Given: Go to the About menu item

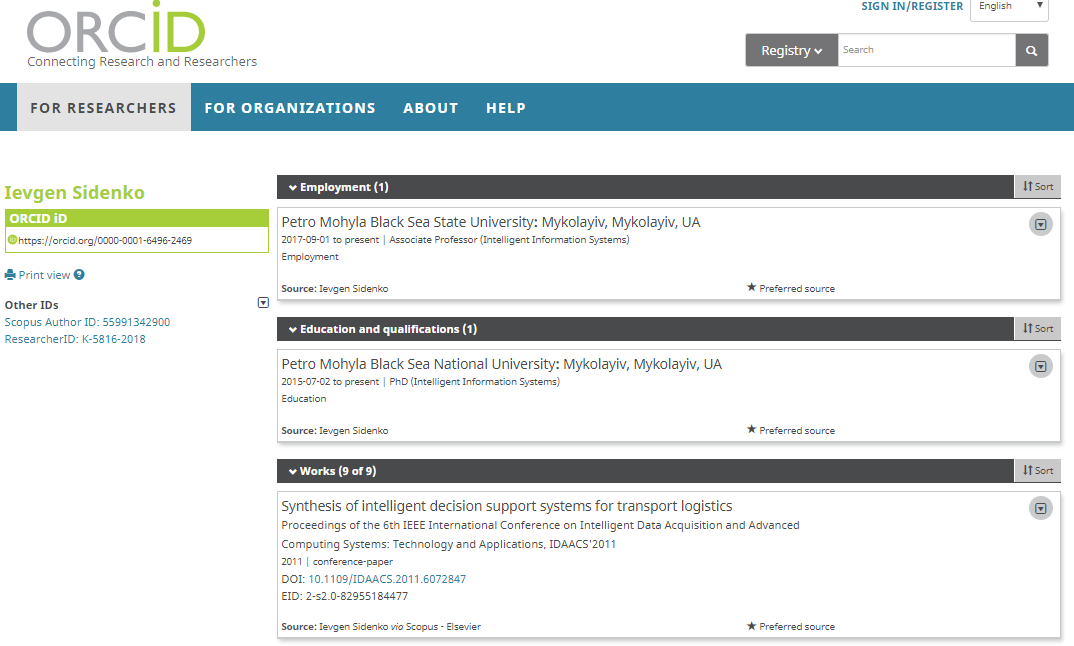Looking at the screenshot, I should click(431, 108).
